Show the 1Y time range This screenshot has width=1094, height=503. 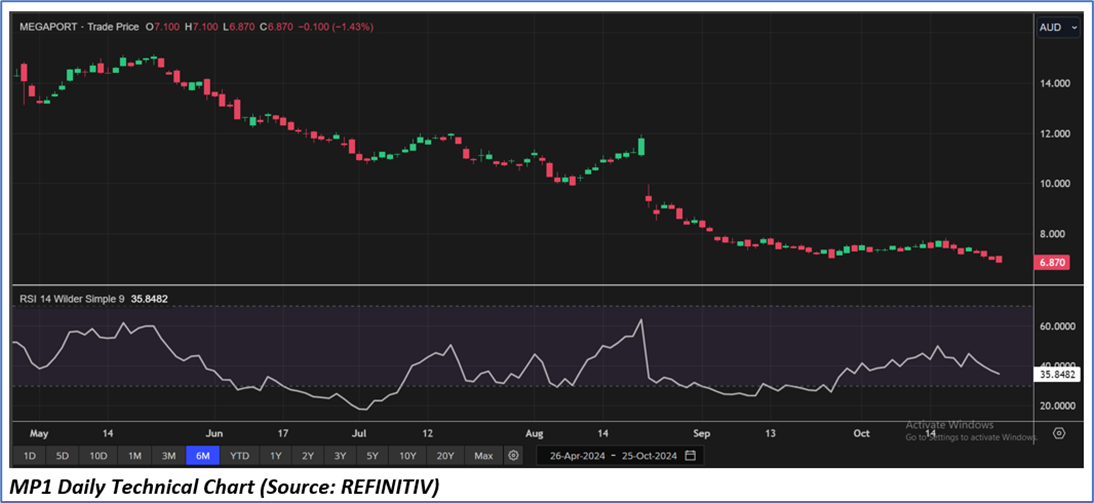pyautogui.click(x=275, y=455)
